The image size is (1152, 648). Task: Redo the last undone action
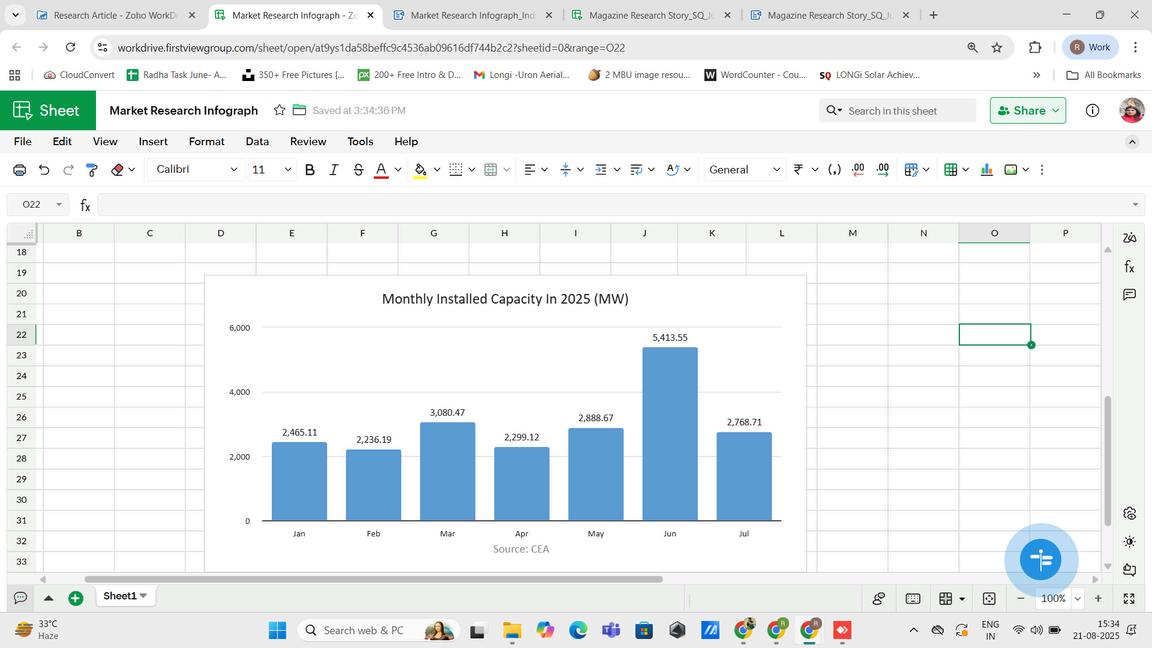click(x=68, y=170)
